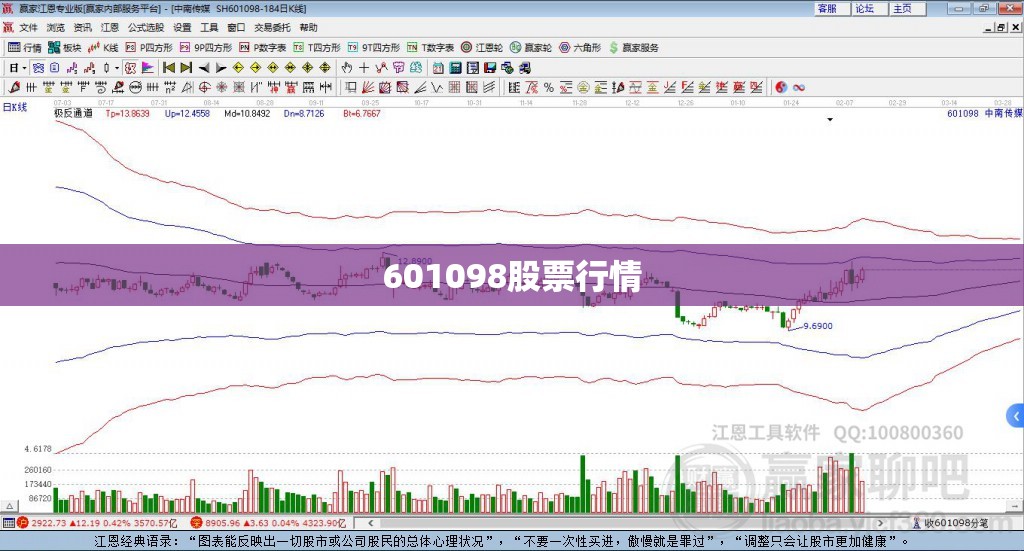The height and width of the screenshot is (551, 1024).
Task: Click the save floppy disk icon
Action: [490, 68]
